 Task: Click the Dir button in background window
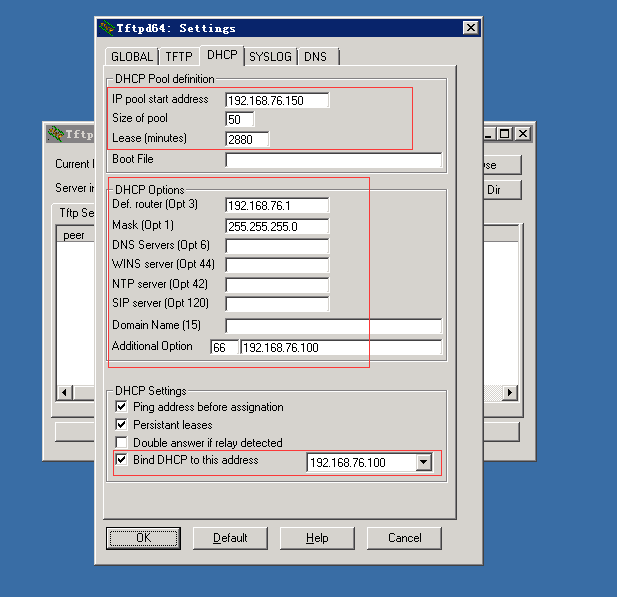(x=502, y=190)
